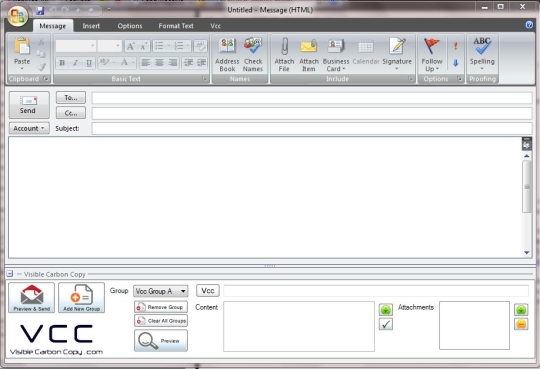Click Attach Item envelope icon

pyautogui.click(x=309, y=54)
